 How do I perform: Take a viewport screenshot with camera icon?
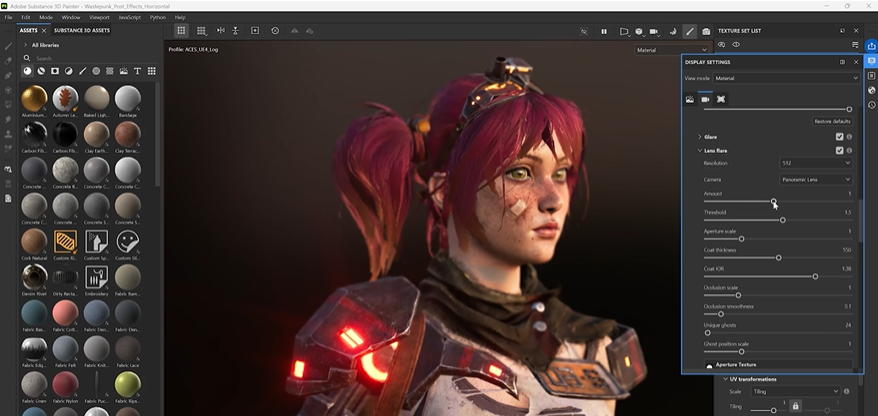click(706, 31)
